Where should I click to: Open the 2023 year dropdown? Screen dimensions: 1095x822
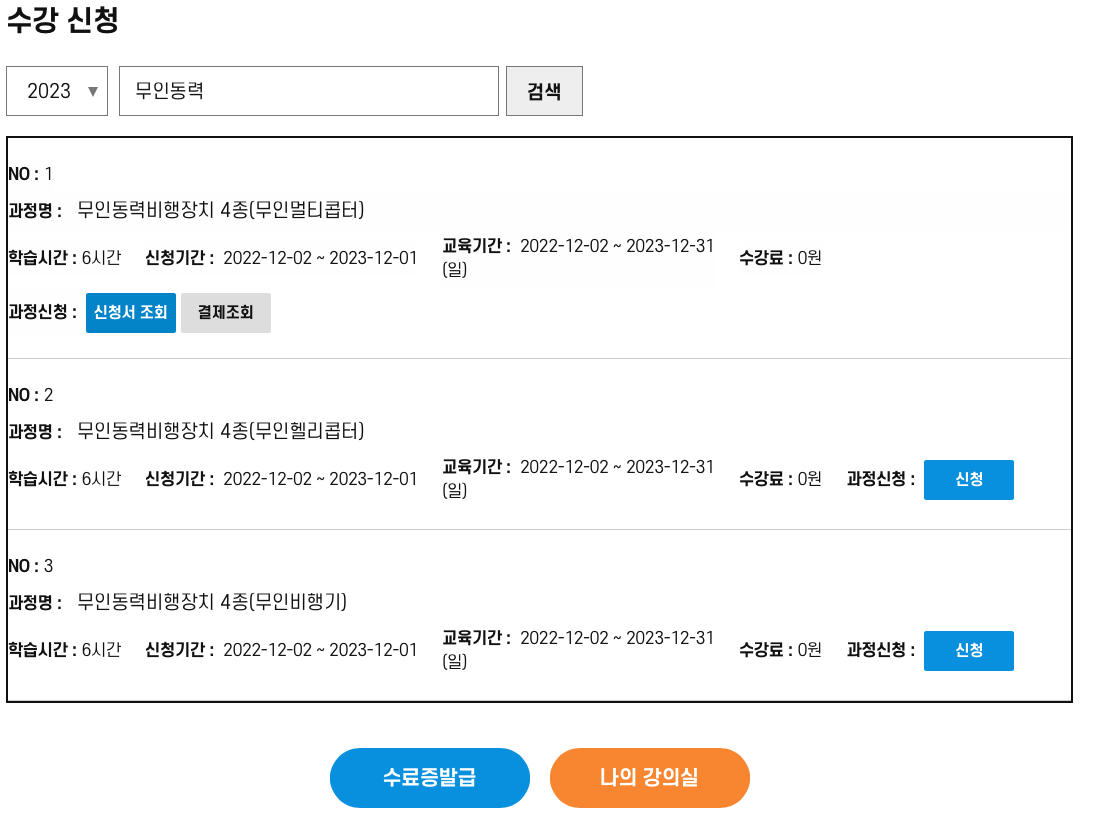tap(57, 90)
